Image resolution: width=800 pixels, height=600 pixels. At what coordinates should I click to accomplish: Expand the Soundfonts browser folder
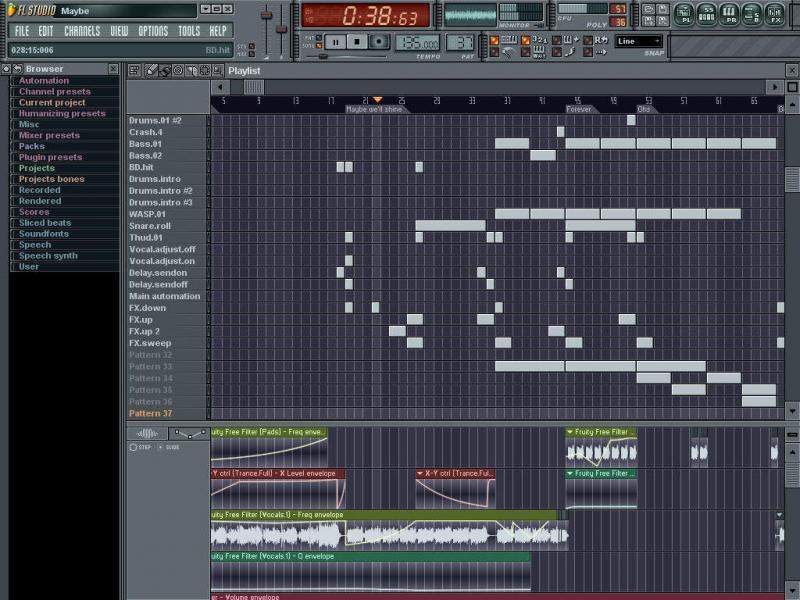44,234
